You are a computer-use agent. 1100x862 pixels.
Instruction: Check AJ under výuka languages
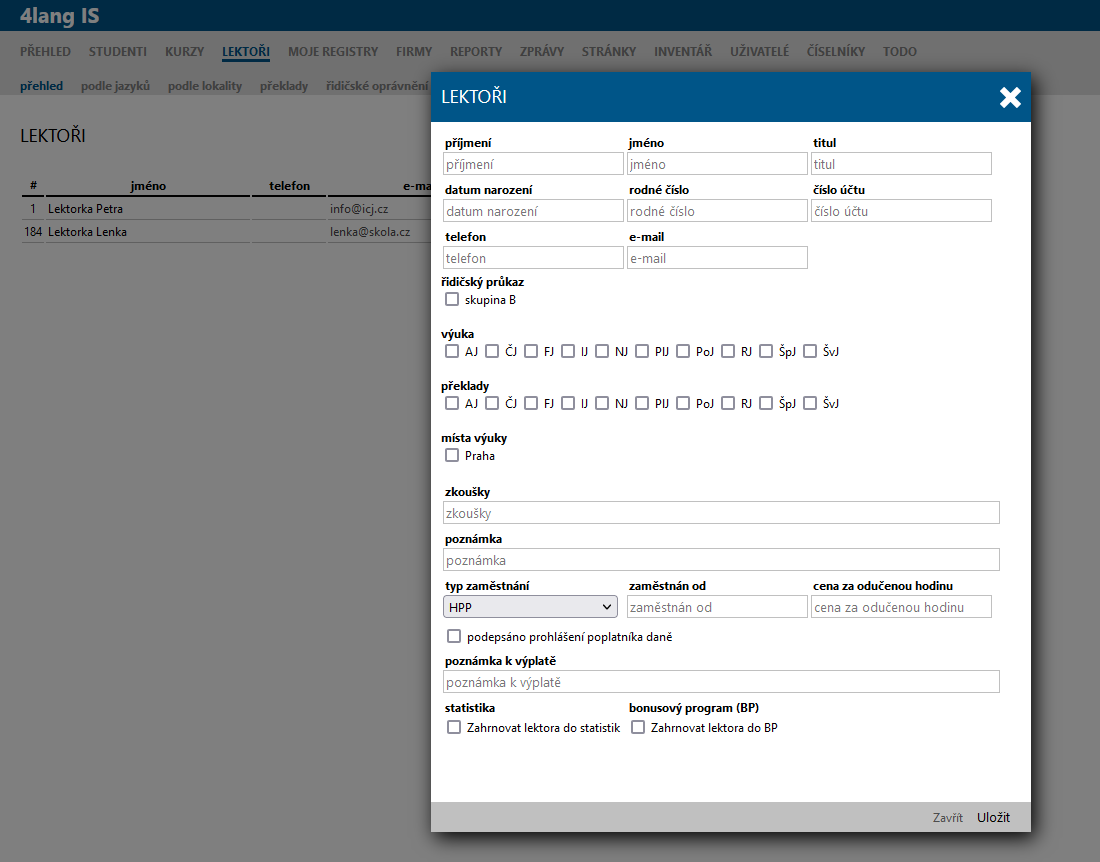point(452,351)
